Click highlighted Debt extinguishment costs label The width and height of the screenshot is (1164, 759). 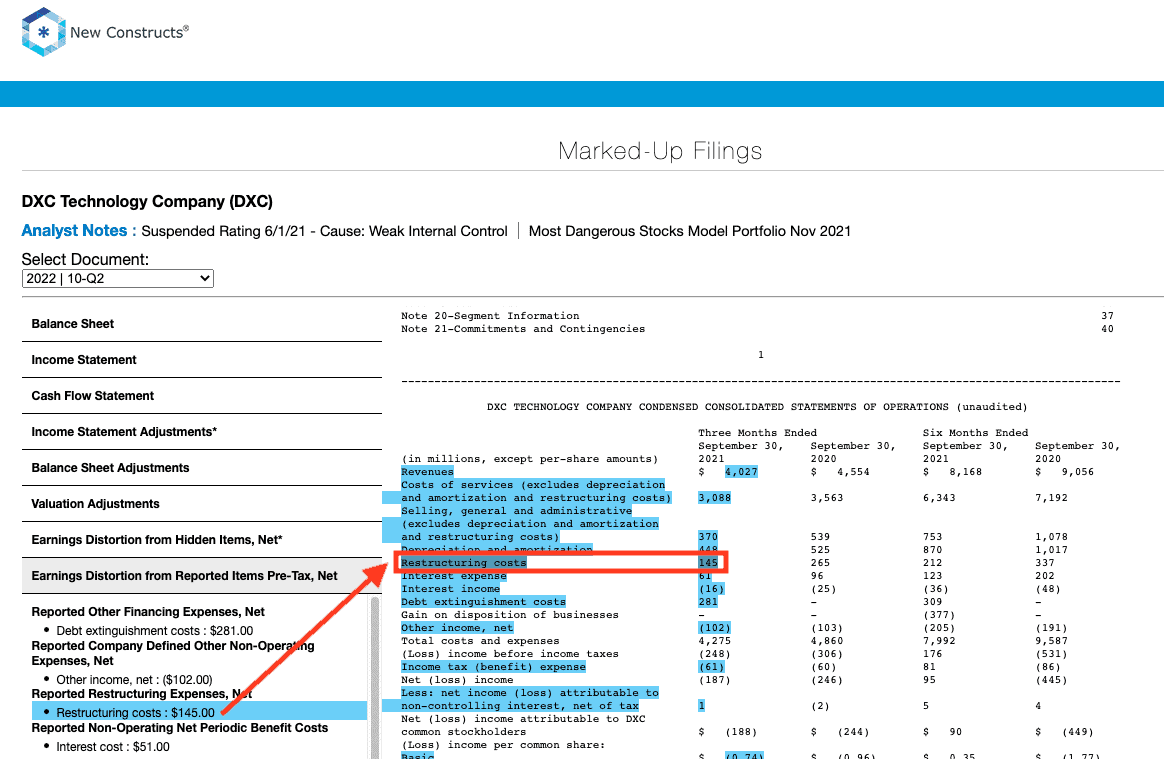483,602
